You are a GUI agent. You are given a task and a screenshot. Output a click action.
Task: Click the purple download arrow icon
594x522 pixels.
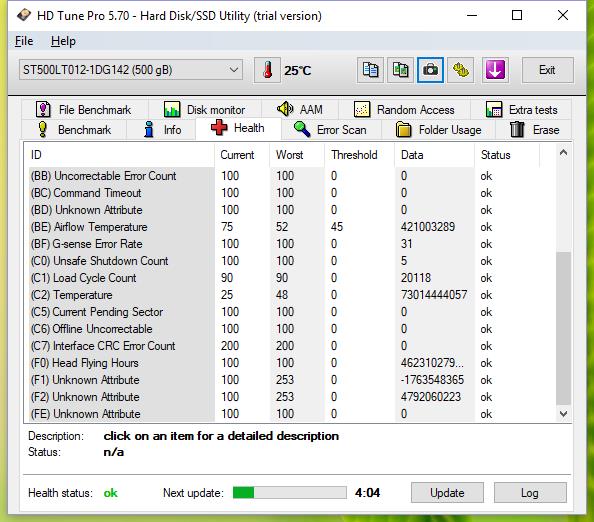coord(495,70)
